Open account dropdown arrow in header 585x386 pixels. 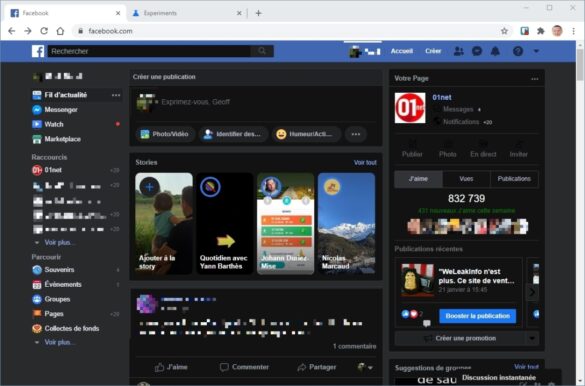tap(536, 51)
